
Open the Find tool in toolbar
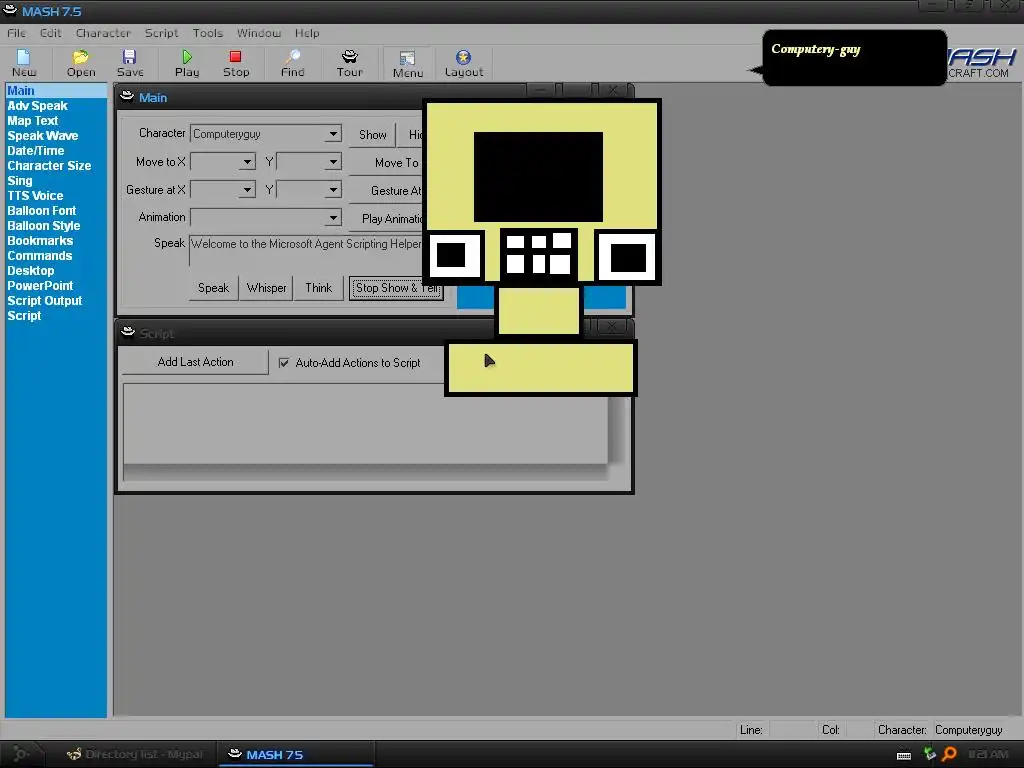coord(293,63)
